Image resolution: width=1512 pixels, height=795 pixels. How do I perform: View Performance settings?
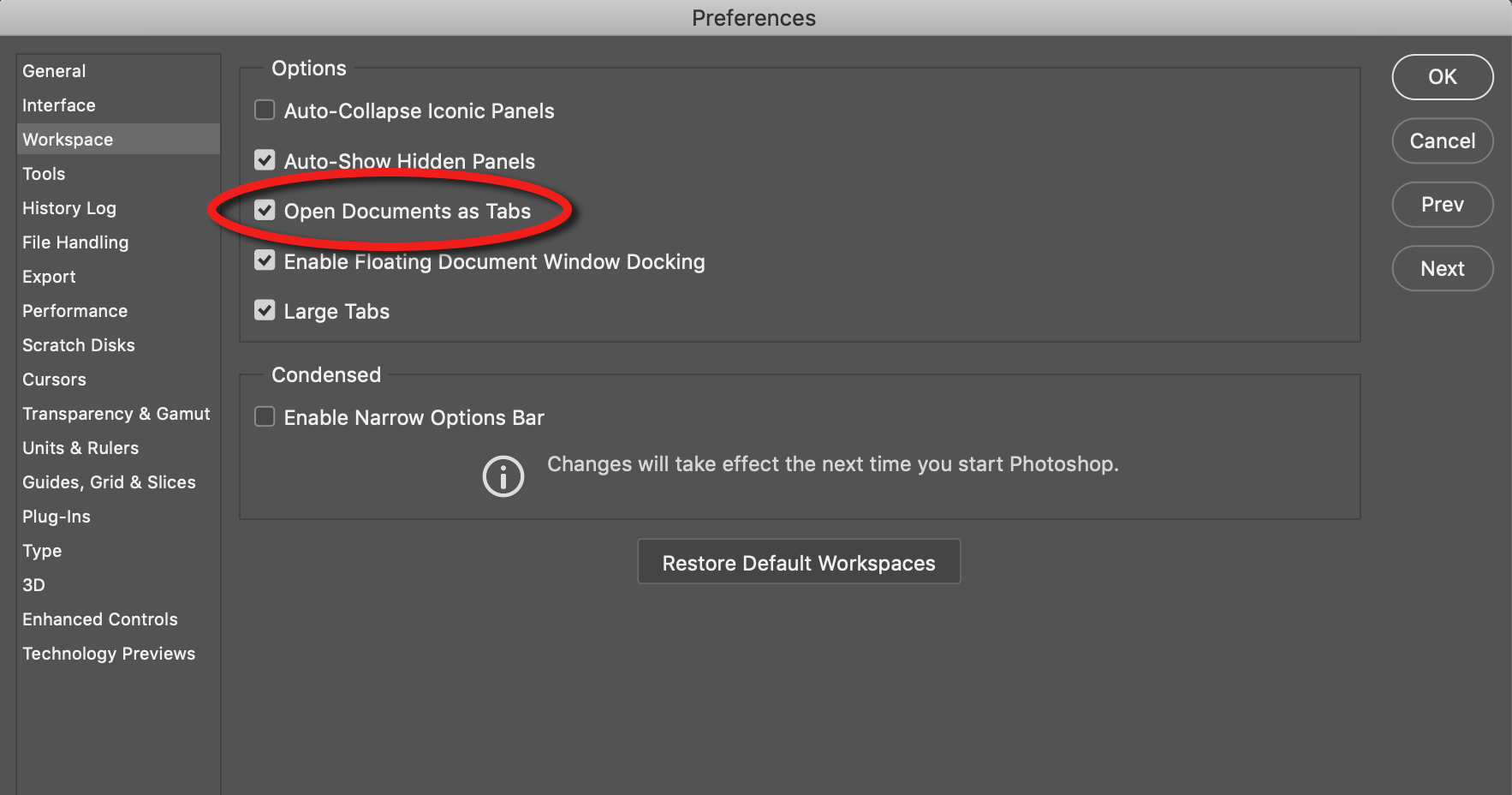point(74,310)
